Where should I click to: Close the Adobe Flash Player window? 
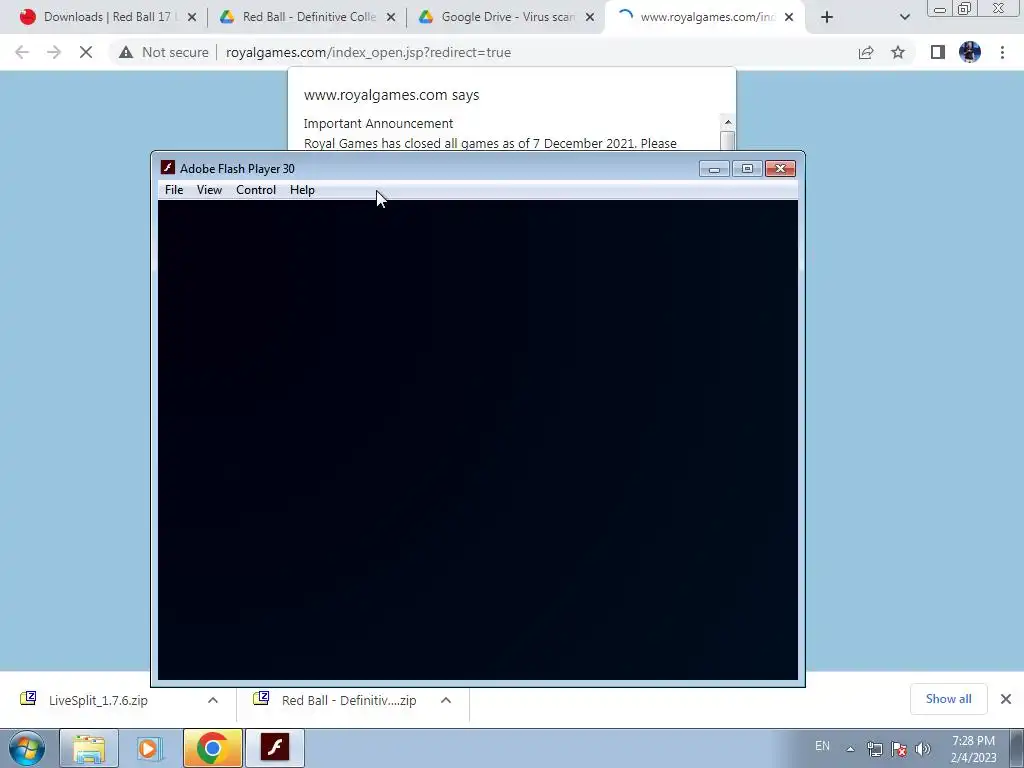780,169
